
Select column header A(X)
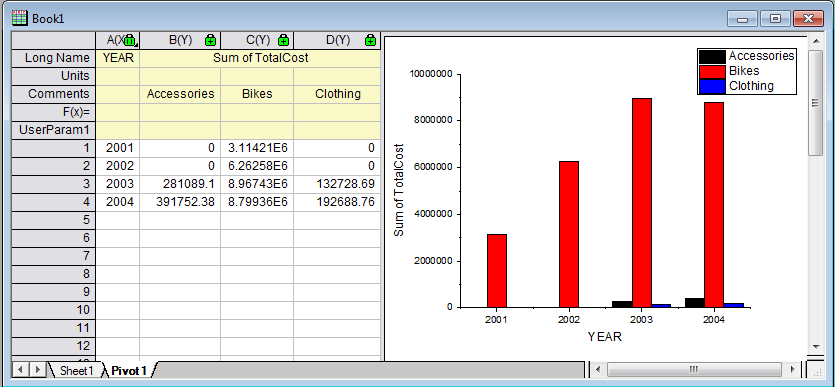coord(118,40)
